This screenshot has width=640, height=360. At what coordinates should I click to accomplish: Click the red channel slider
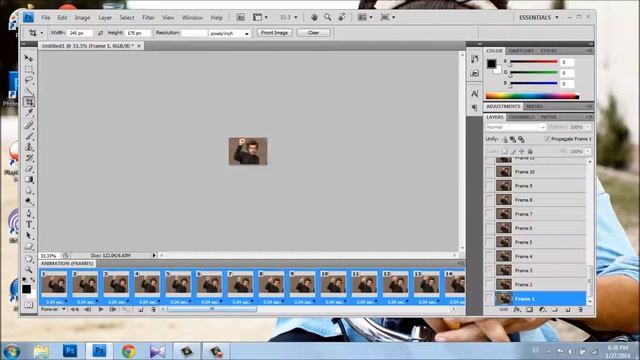click(x=533, y=62)
